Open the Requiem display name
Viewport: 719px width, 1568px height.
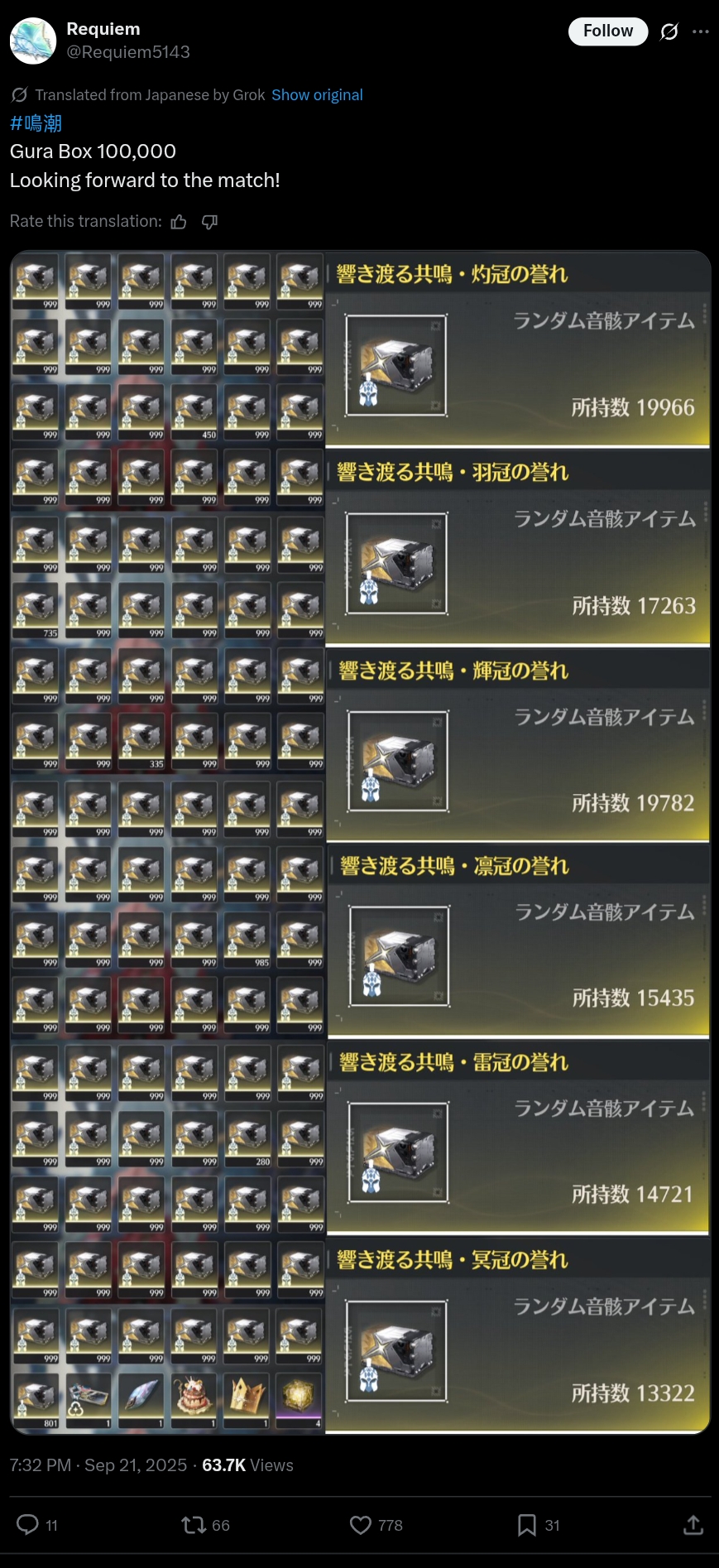coord(103,29)
